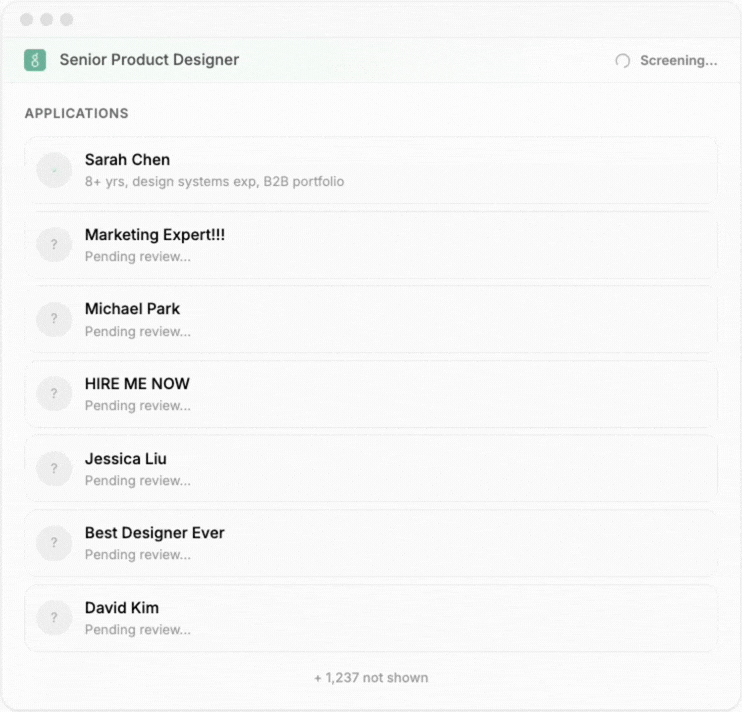
Task: Open Michael Park's application
Action: coord(132,309)
